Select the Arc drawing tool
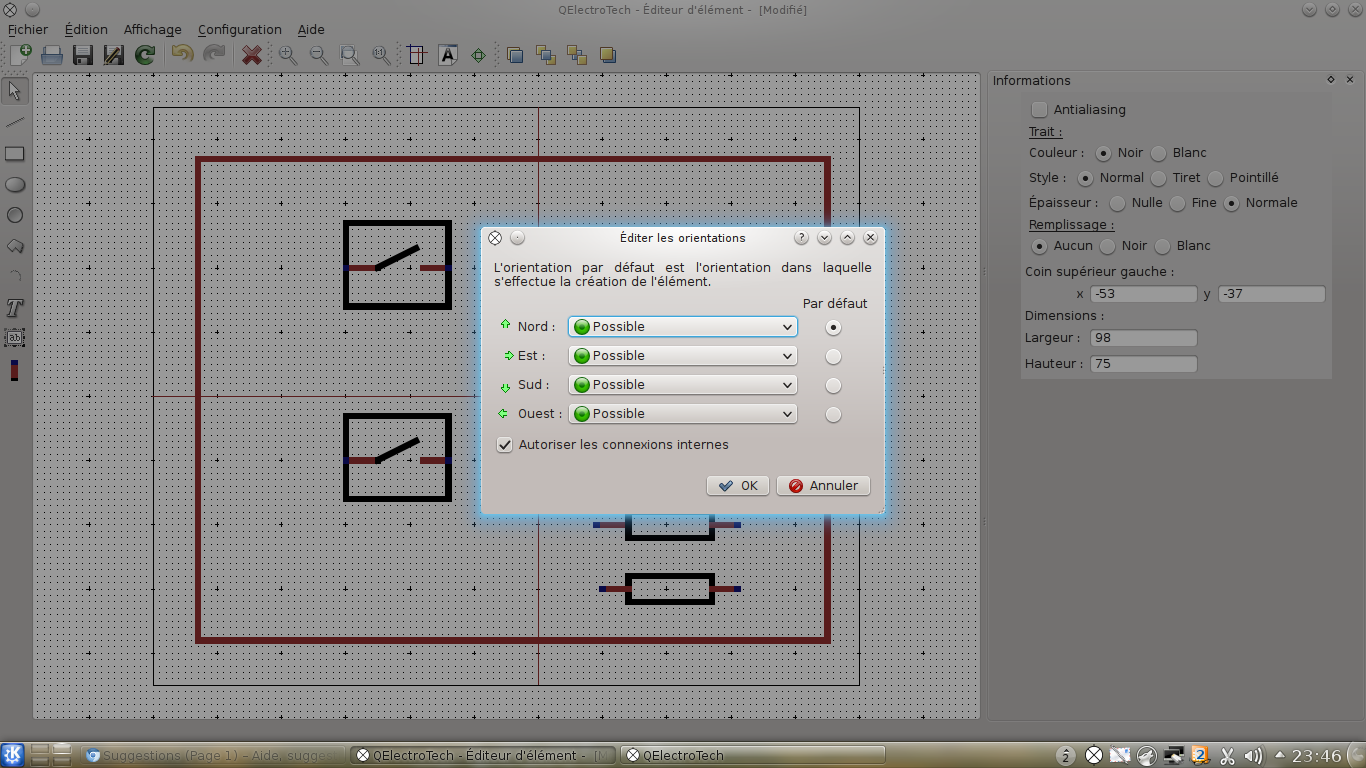The width and height of the screenshot is (1366, 768). [x=14, y=277]
